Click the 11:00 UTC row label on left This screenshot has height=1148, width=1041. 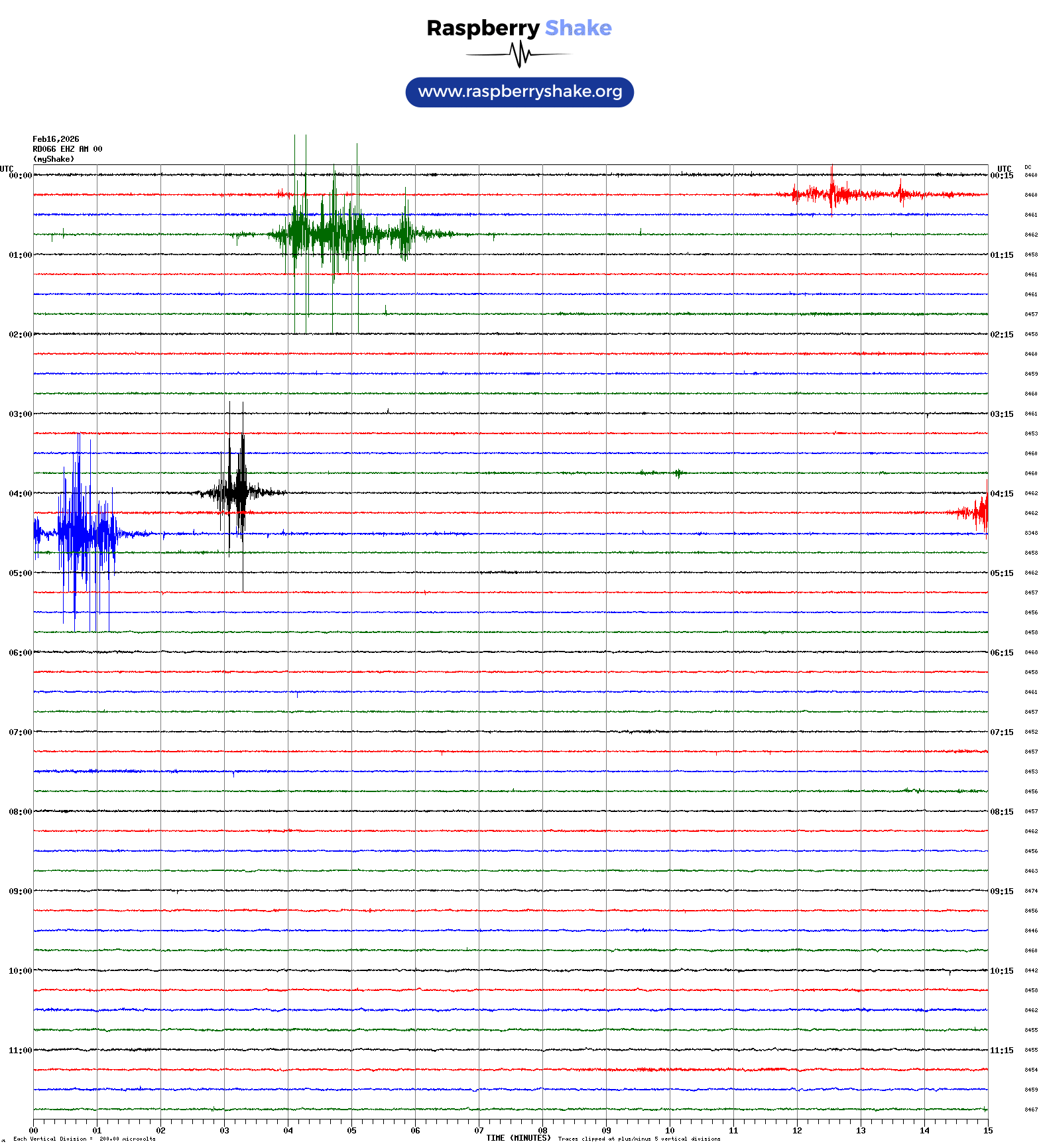click(x=20, y=1051)
